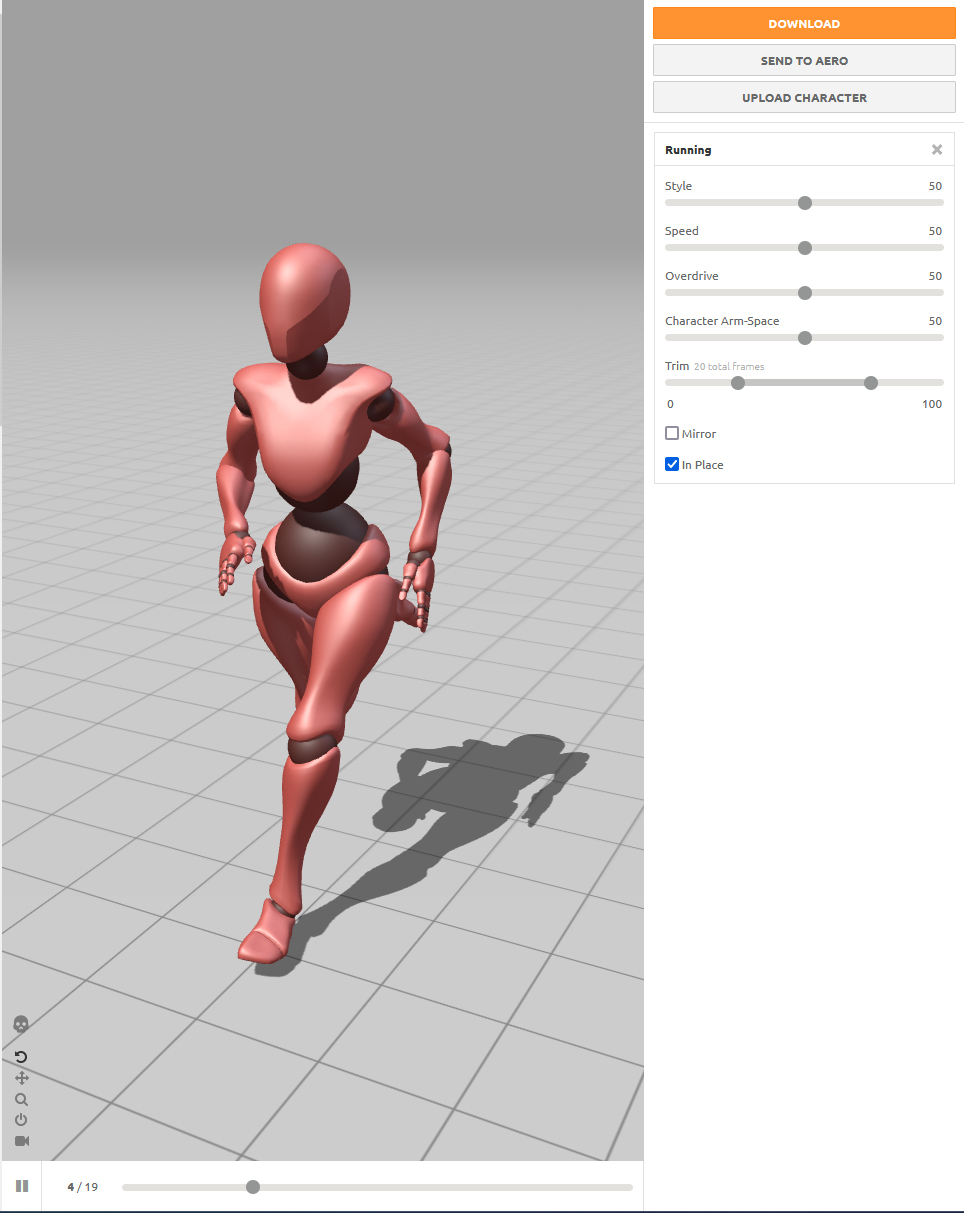Select the zoom magnifier tool
This screenshot has width=964, height=1213.
(21, 1099)
